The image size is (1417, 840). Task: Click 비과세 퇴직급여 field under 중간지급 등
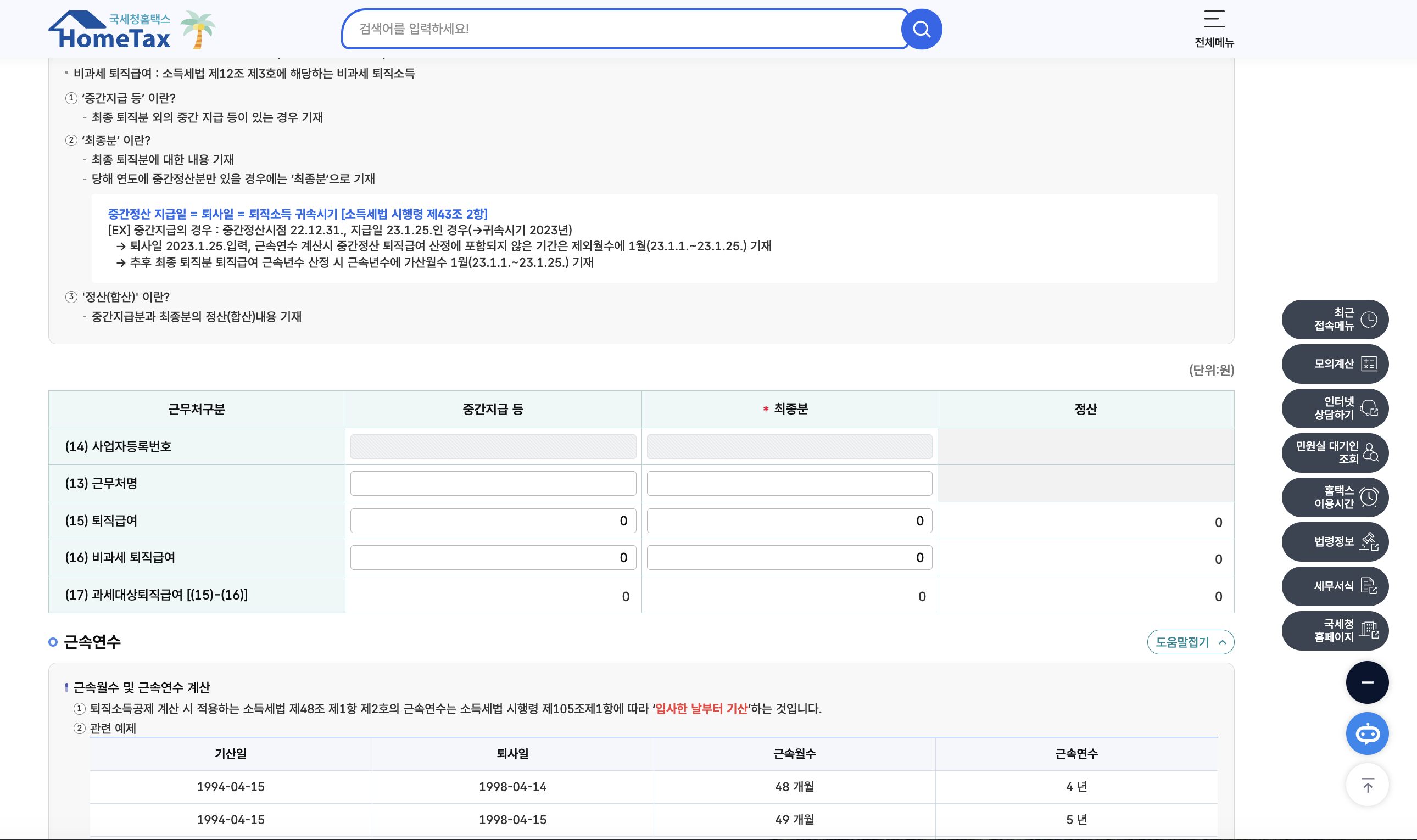493,558
